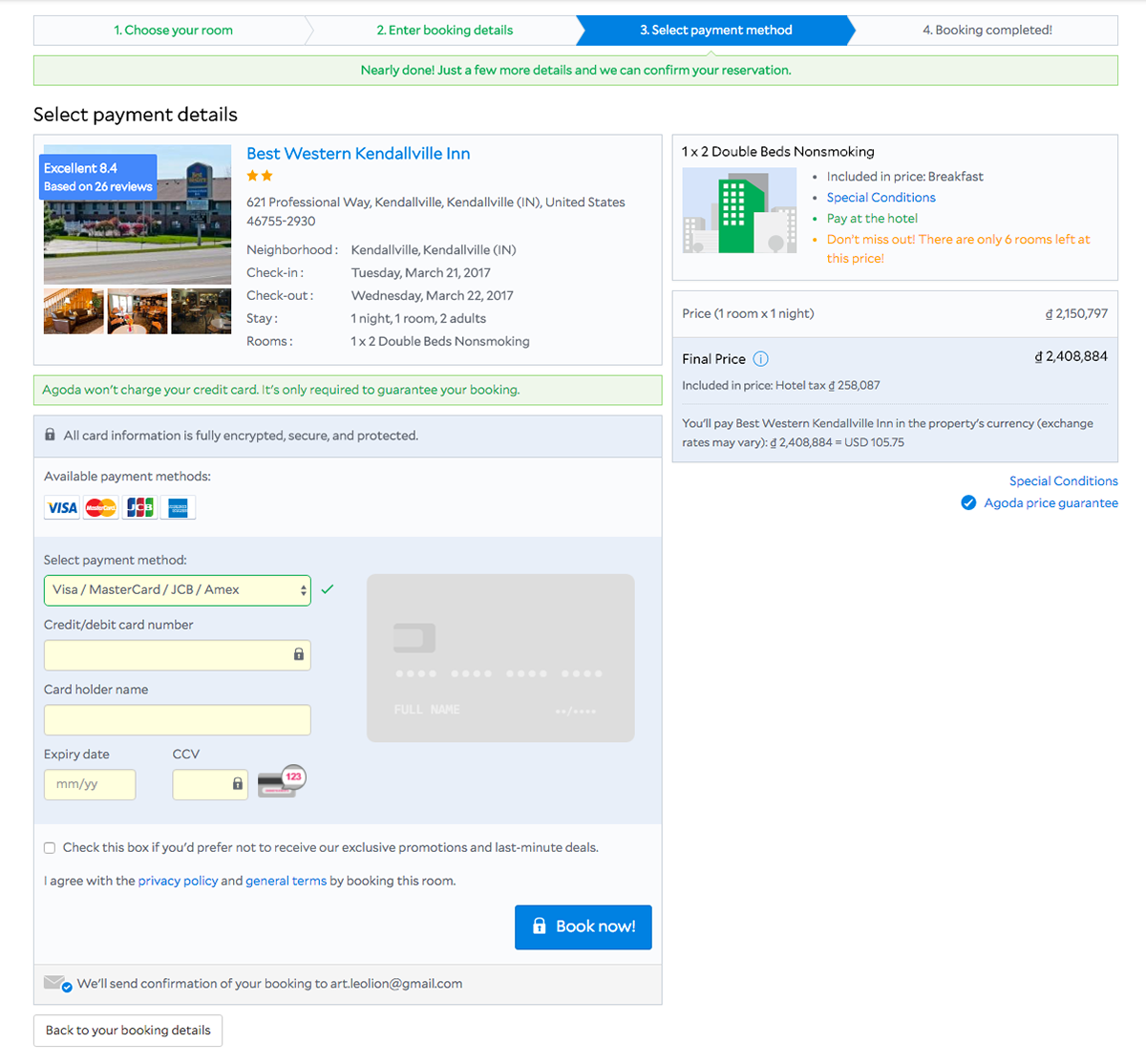Click lock icon in card number field
This screenshot has height=1064, width=1146.
299,654
